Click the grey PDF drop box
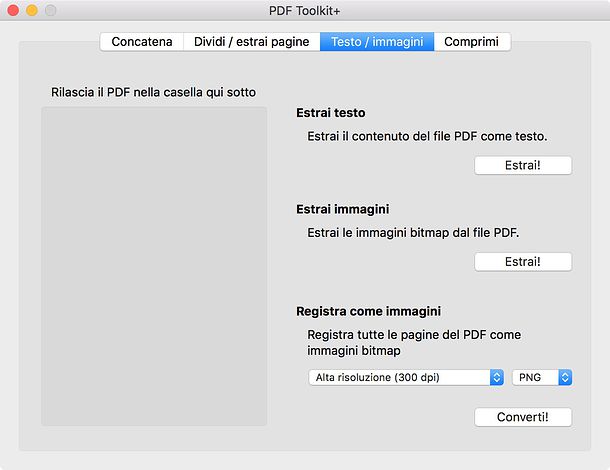This screenshot has width=610, height=470. point(154,266)
